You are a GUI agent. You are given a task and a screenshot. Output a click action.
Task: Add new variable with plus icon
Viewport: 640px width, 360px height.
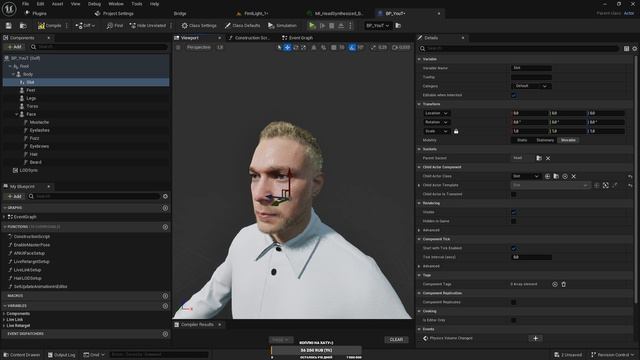(165, 306)
